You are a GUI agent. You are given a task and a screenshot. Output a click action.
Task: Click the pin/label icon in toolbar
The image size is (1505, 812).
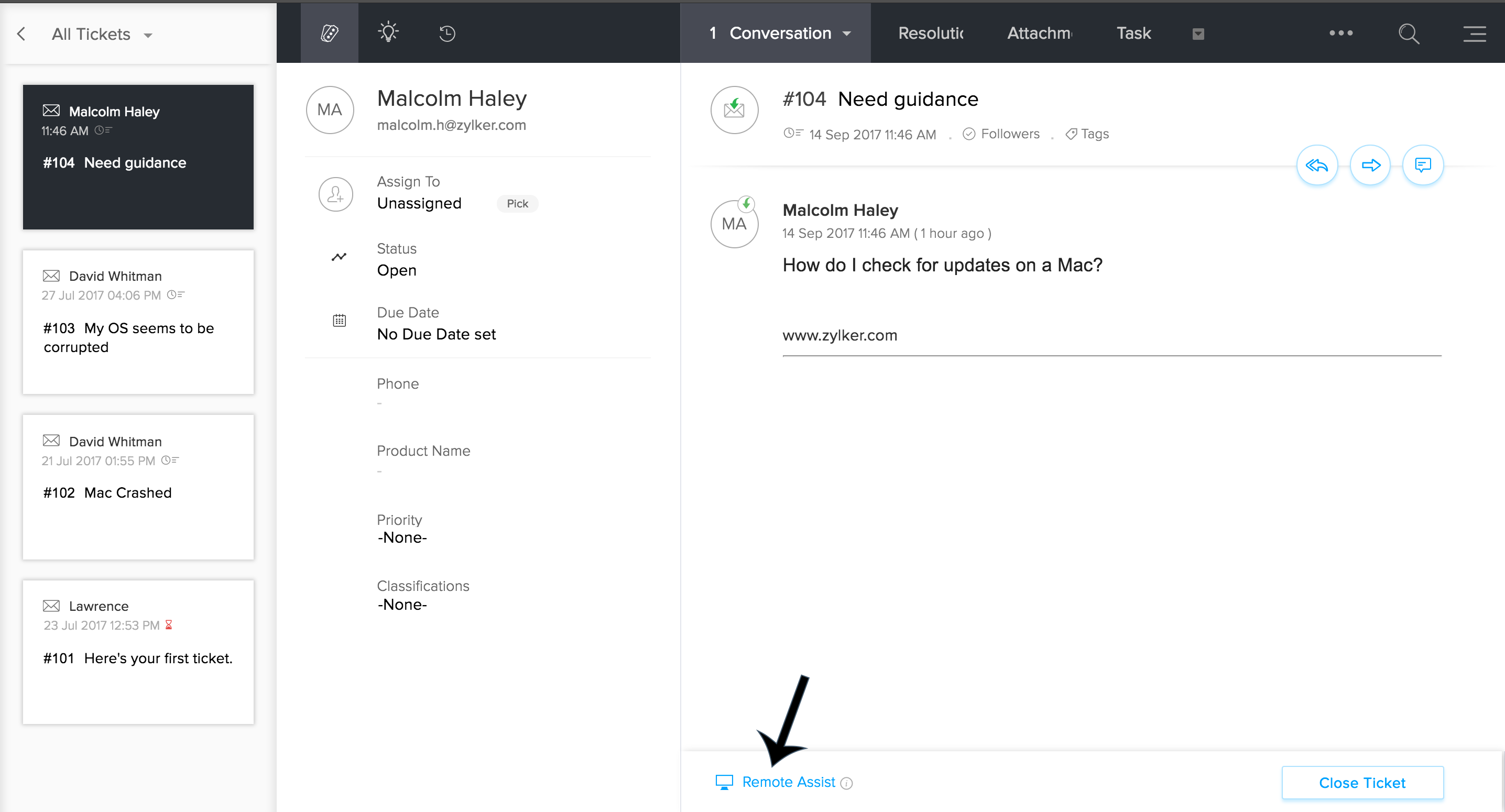click(x=330, y=33)
